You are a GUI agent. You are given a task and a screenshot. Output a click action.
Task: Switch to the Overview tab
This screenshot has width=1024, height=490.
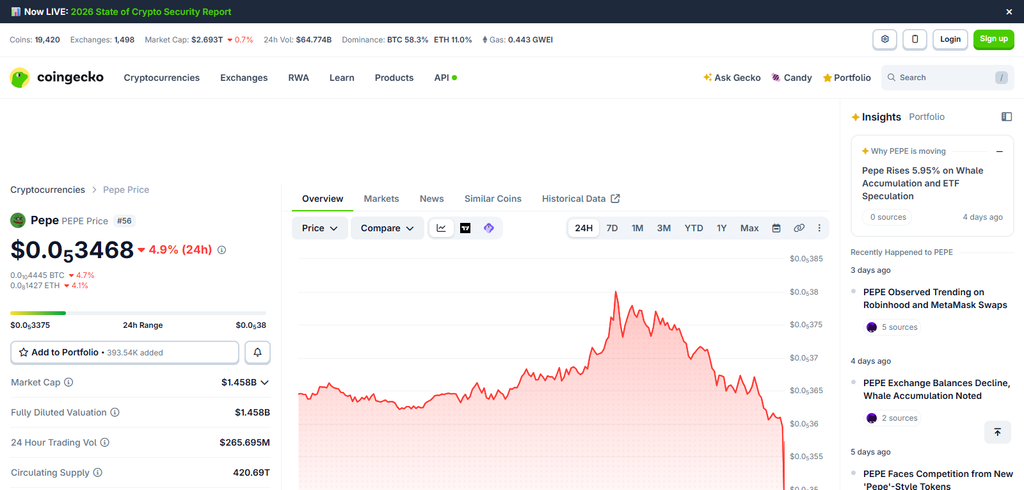tap(323, 199)
